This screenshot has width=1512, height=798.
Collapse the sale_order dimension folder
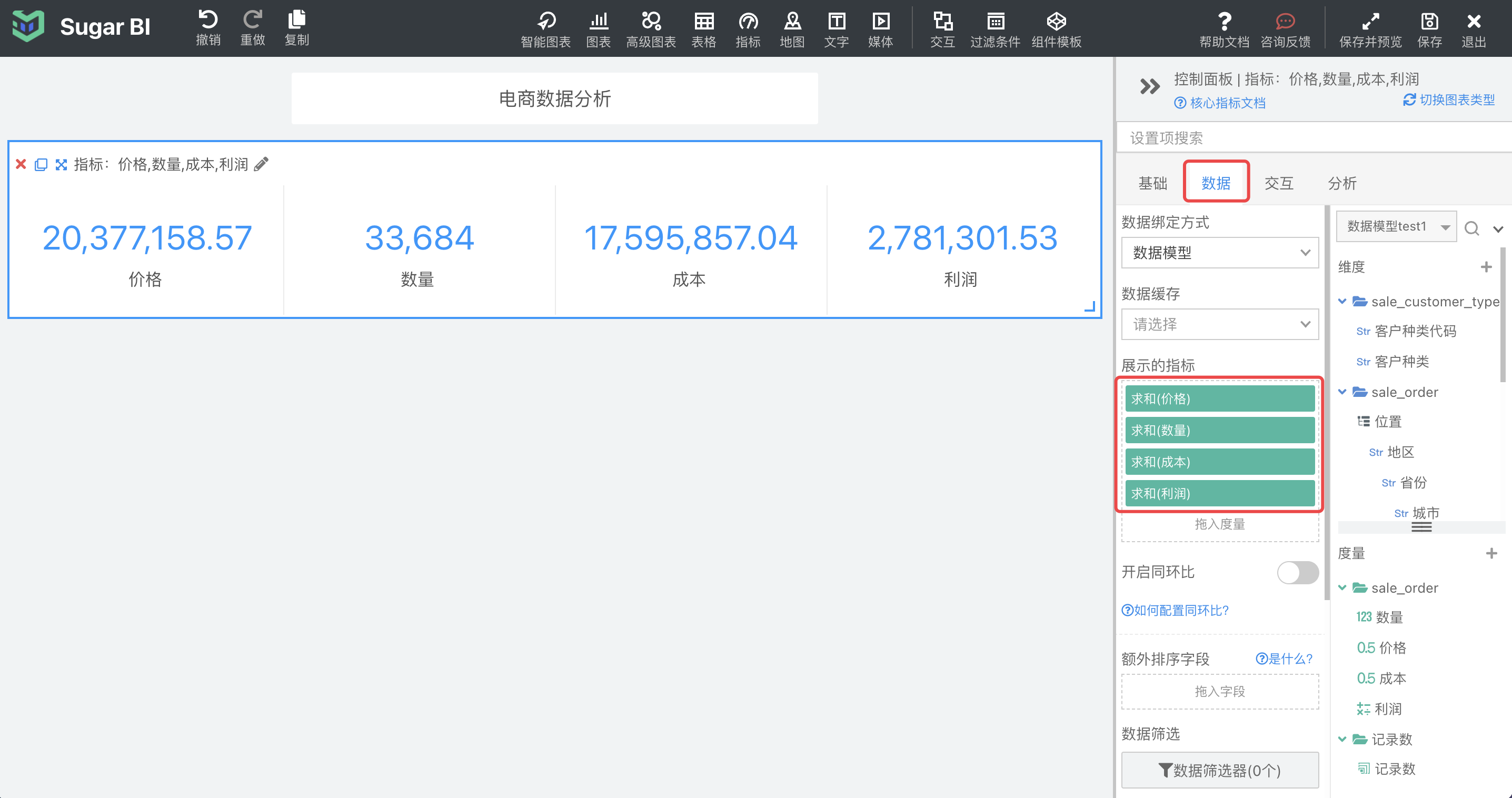(1342, 392)
